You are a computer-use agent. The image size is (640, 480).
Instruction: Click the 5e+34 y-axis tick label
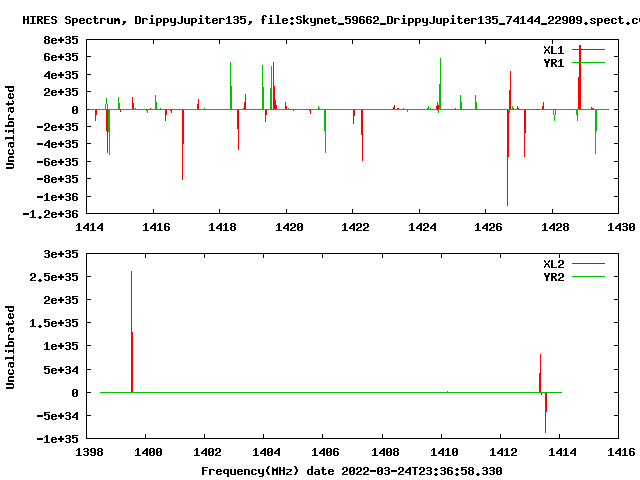coord(61,370)
